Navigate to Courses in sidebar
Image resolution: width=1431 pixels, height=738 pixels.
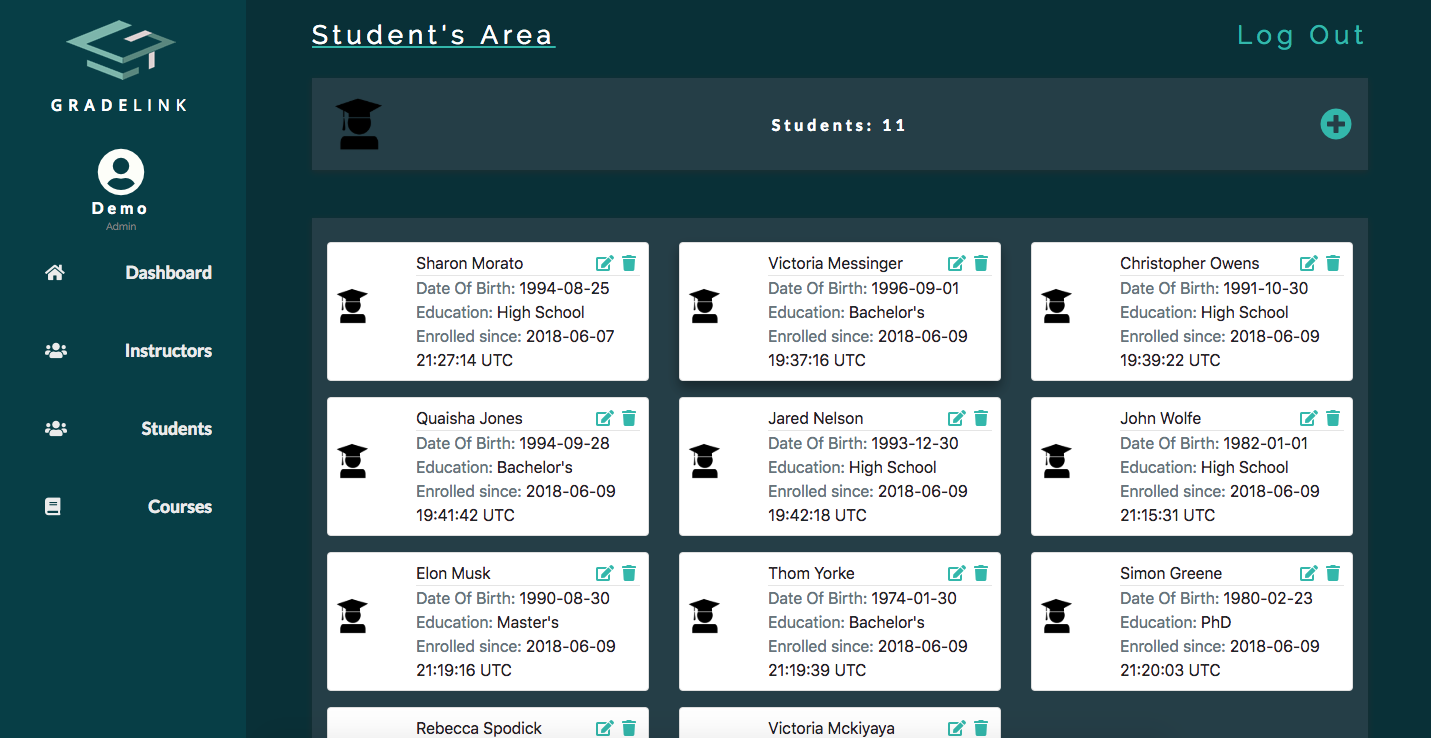tap(180, 506)
